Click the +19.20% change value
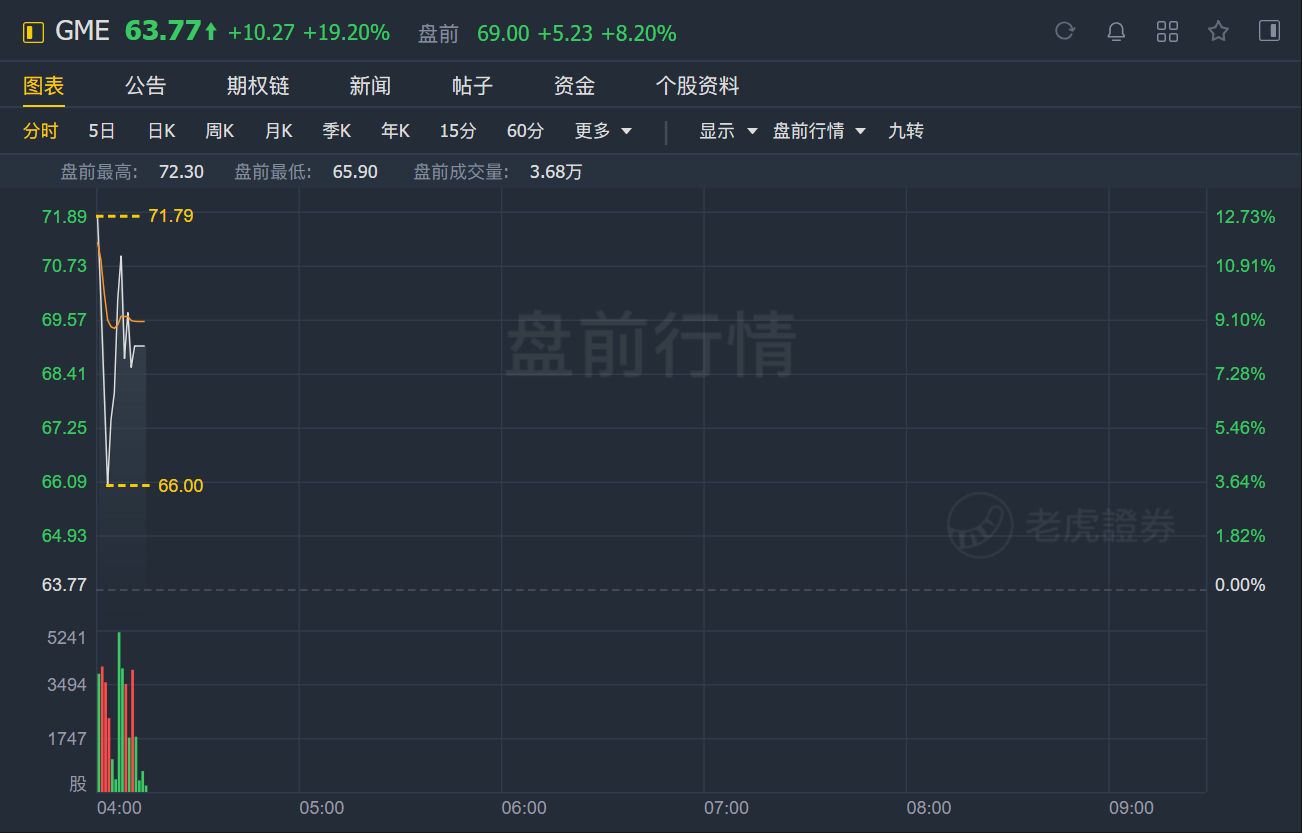 tap(346, 33)
